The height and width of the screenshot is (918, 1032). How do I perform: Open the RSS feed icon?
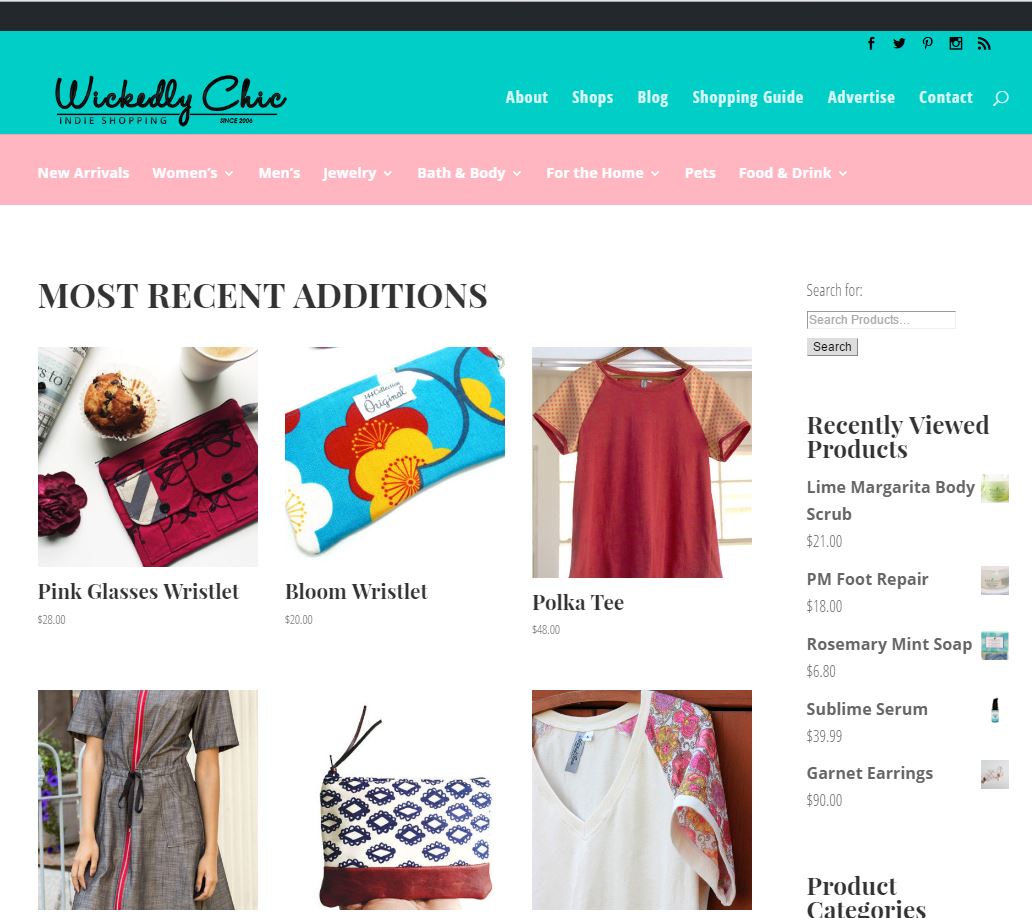pyautogui.click(x=984, y=43)
